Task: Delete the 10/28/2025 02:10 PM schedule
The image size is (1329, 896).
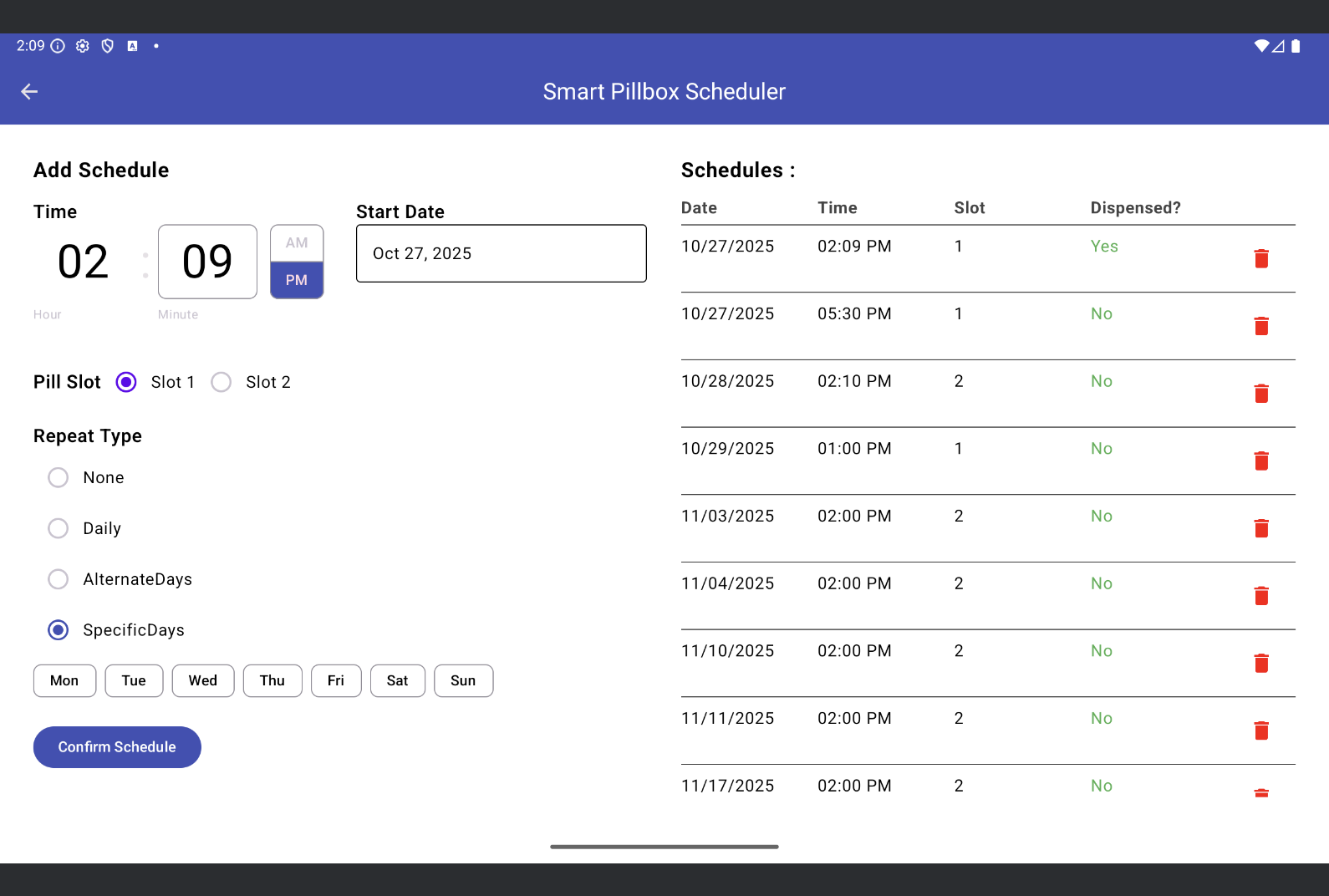Action: click(1261, 393)
